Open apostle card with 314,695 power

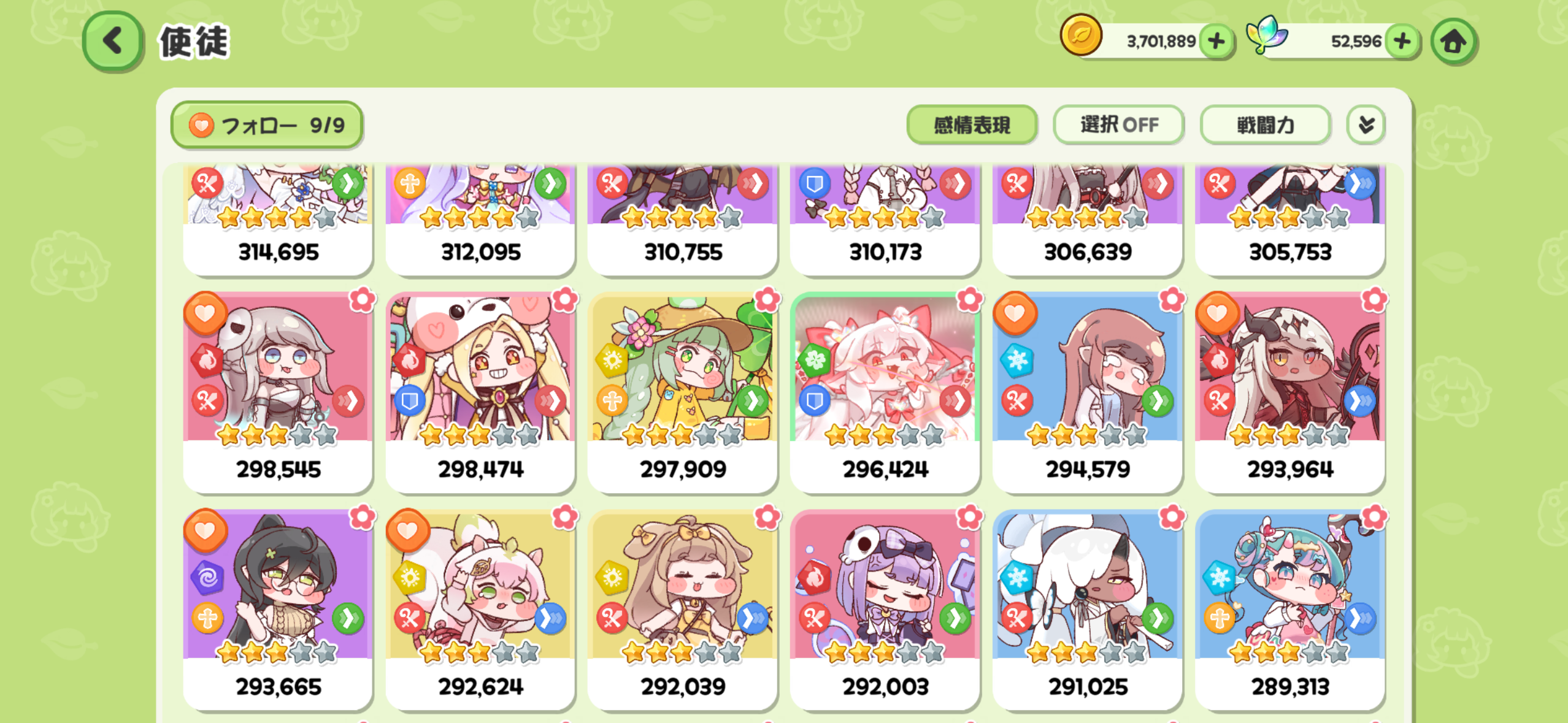point(279,220)
